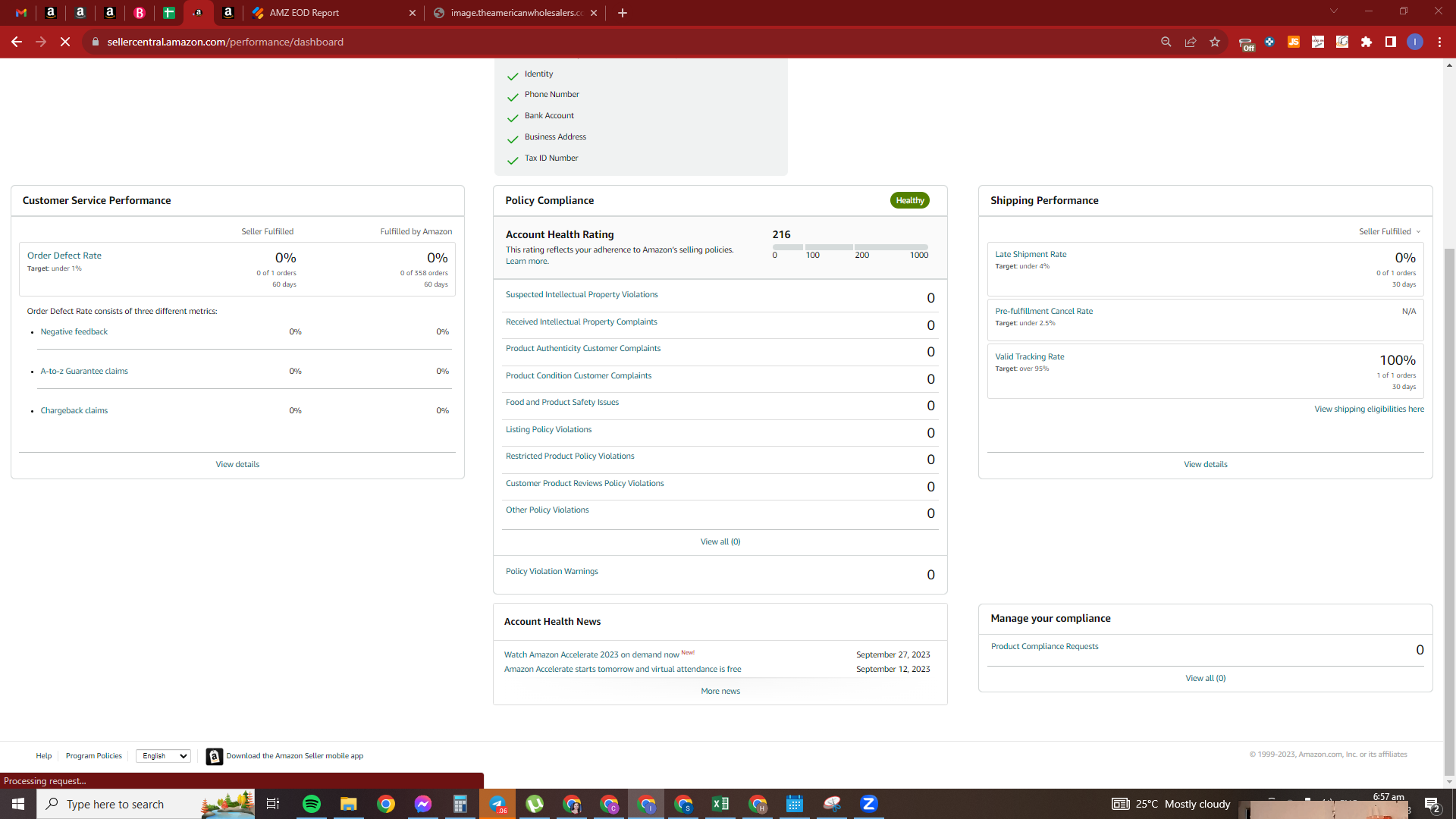1456x819 pixels.
Task: Go back to the previous page
Action: coord(17,42)
